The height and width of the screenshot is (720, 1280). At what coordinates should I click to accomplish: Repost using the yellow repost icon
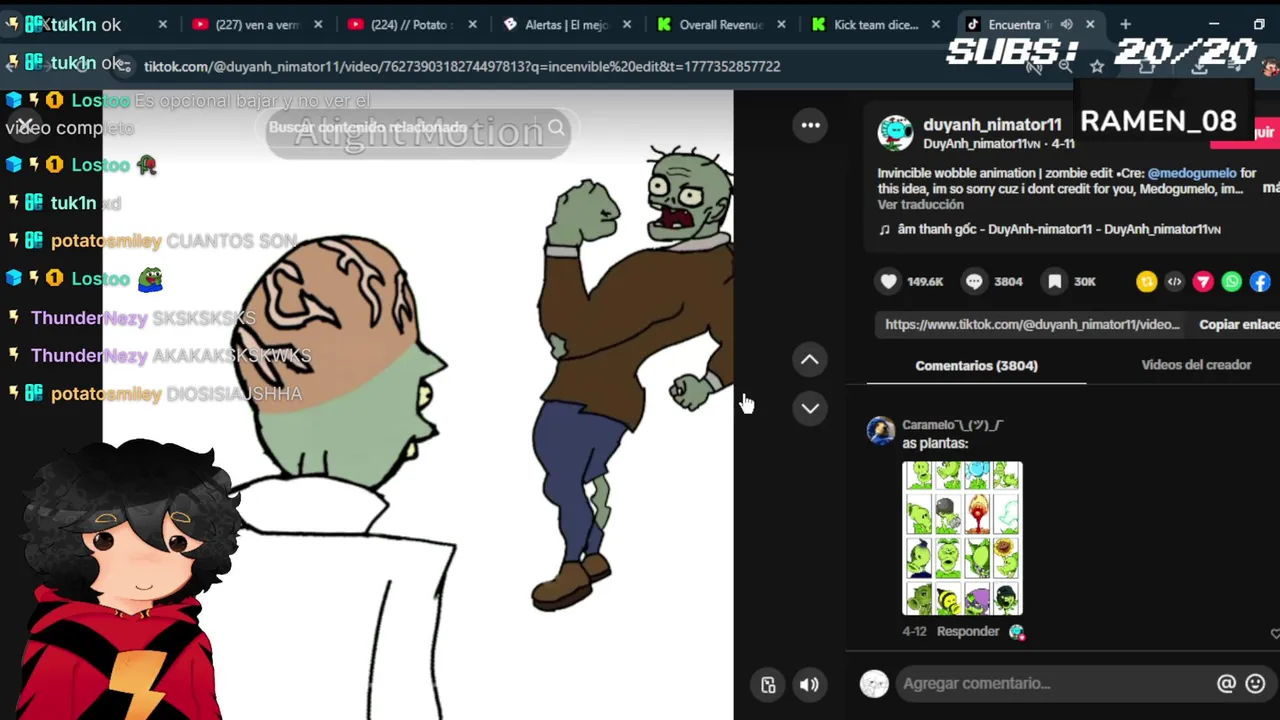[1146, 282]
